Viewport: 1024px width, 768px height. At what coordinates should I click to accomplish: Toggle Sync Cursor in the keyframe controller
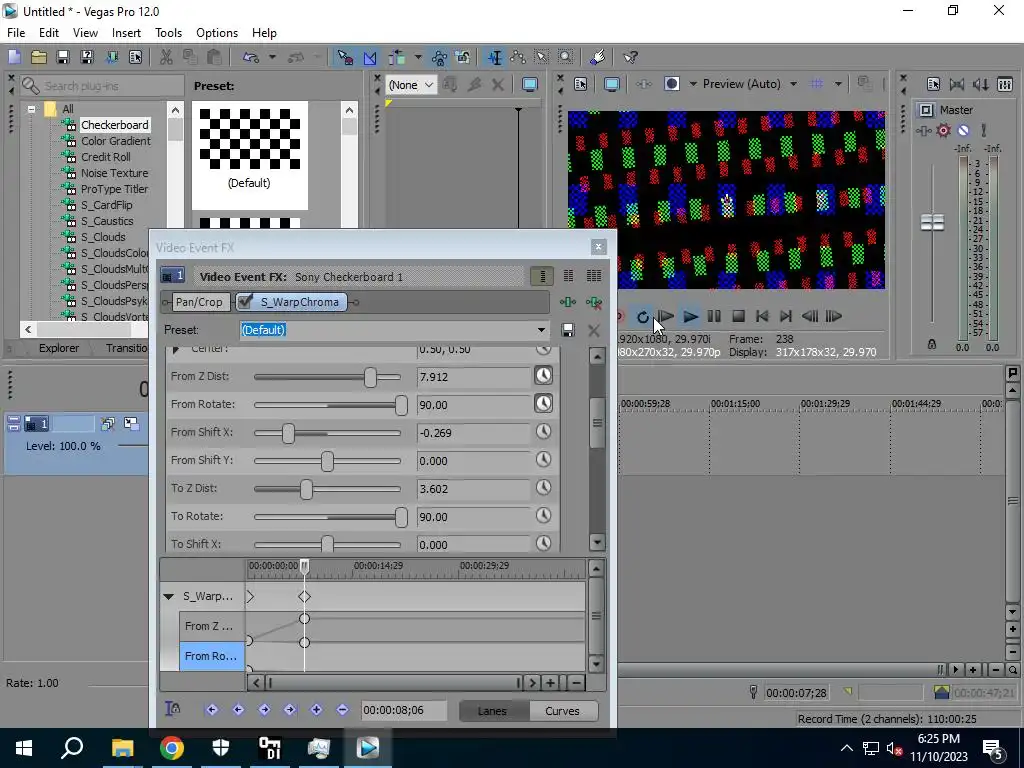(172, 709)
